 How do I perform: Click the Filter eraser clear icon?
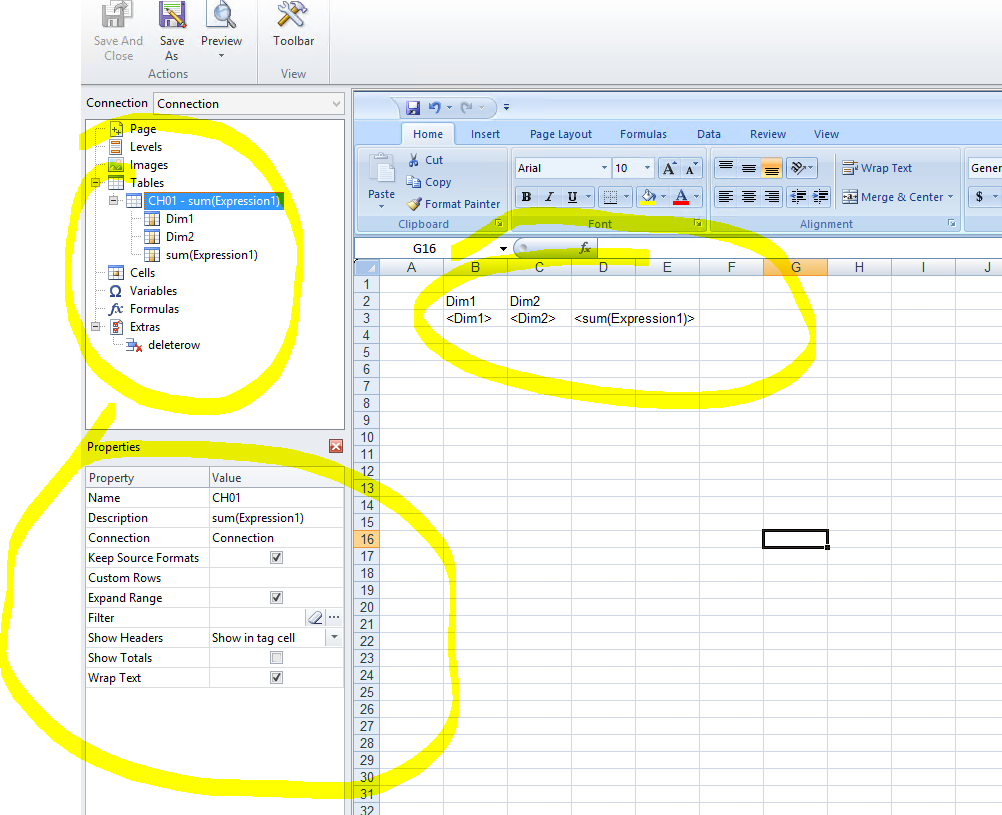(315, 618)
